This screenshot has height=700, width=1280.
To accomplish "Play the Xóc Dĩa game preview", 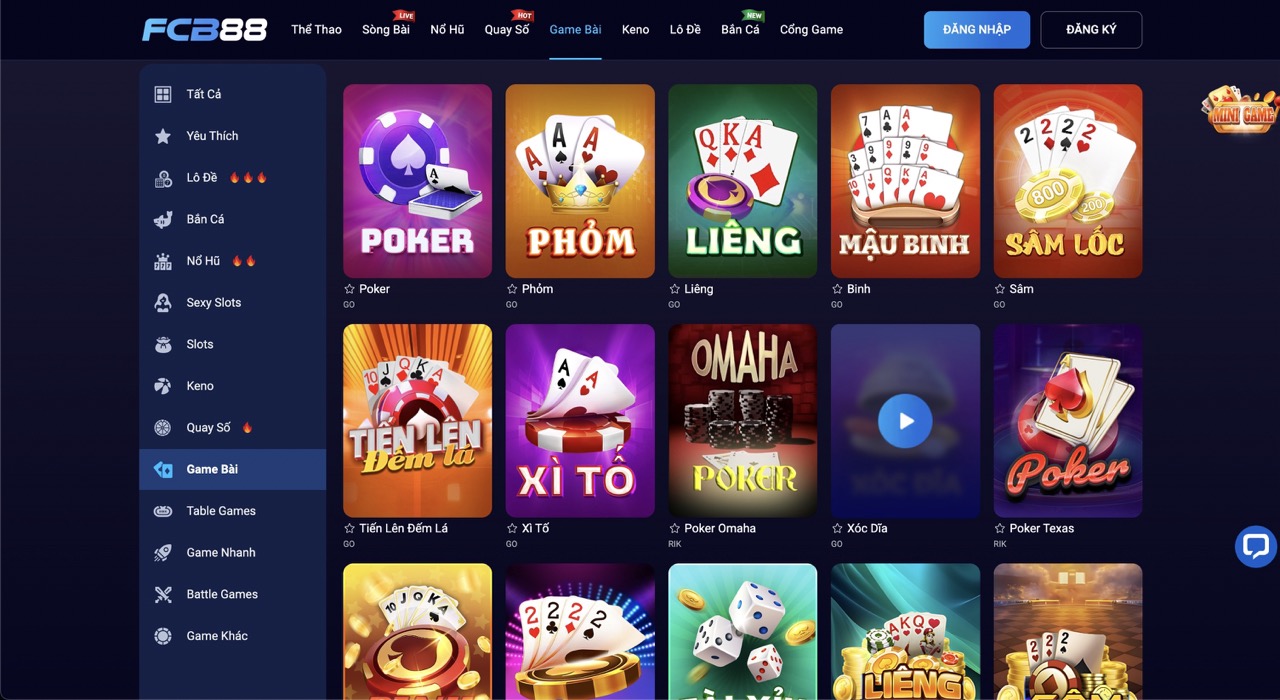I will point(905,421).
